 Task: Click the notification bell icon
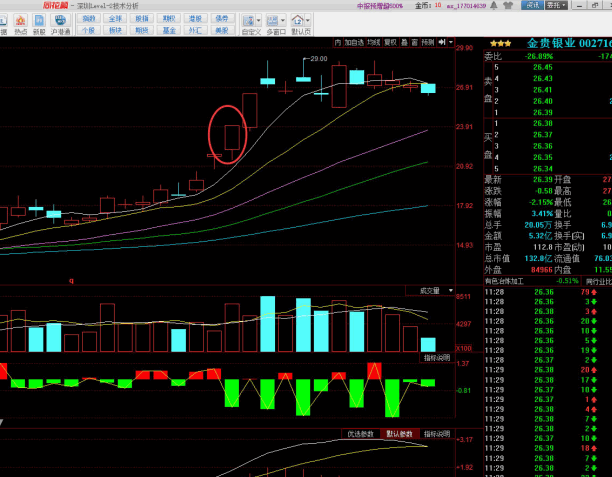coord(494,5)
